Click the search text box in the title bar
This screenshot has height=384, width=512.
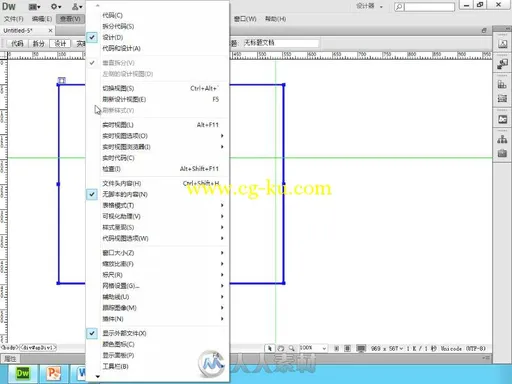tap(429, 7)
